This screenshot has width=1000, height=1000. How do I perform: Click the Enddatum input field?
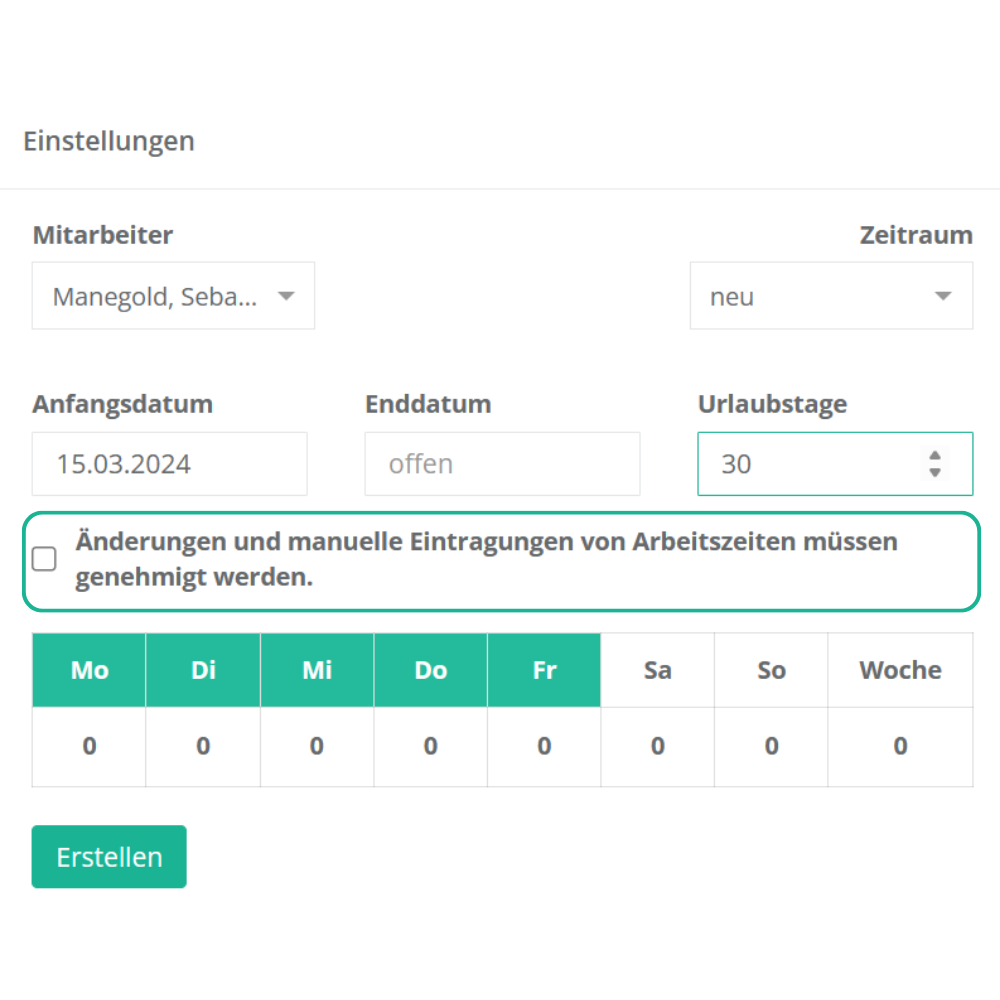(x=502, y=464)
